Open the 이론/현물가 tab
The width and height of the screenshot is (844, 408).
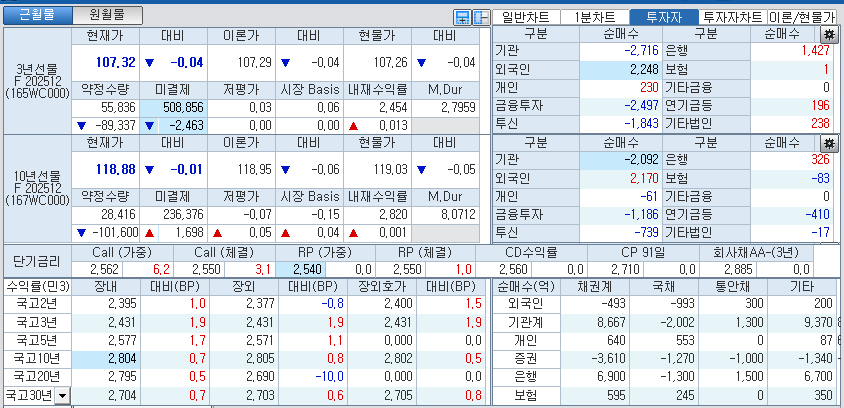coord(802,17)
